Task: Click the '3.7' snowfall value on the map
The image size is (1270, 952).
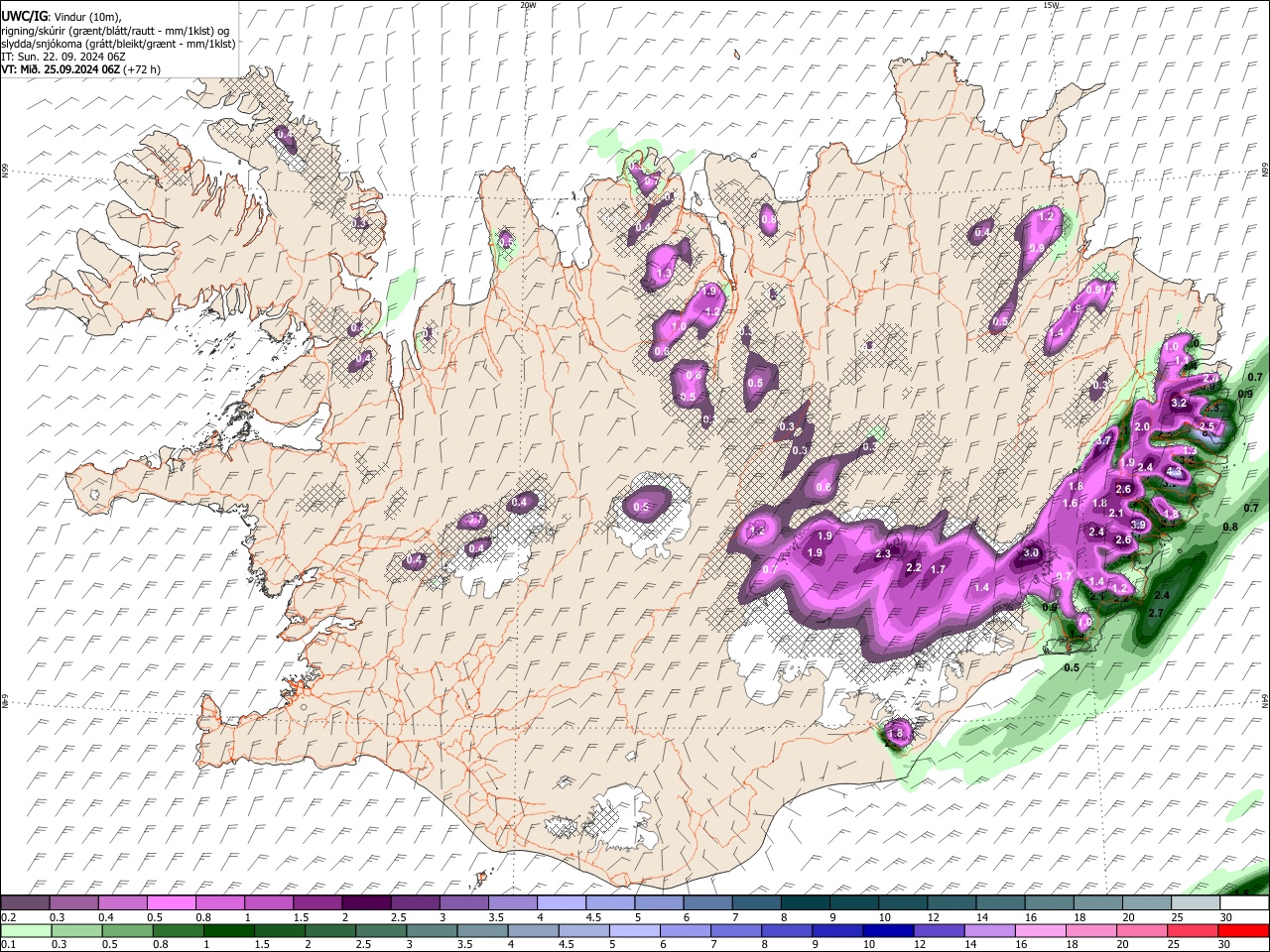Action: 1103,440
